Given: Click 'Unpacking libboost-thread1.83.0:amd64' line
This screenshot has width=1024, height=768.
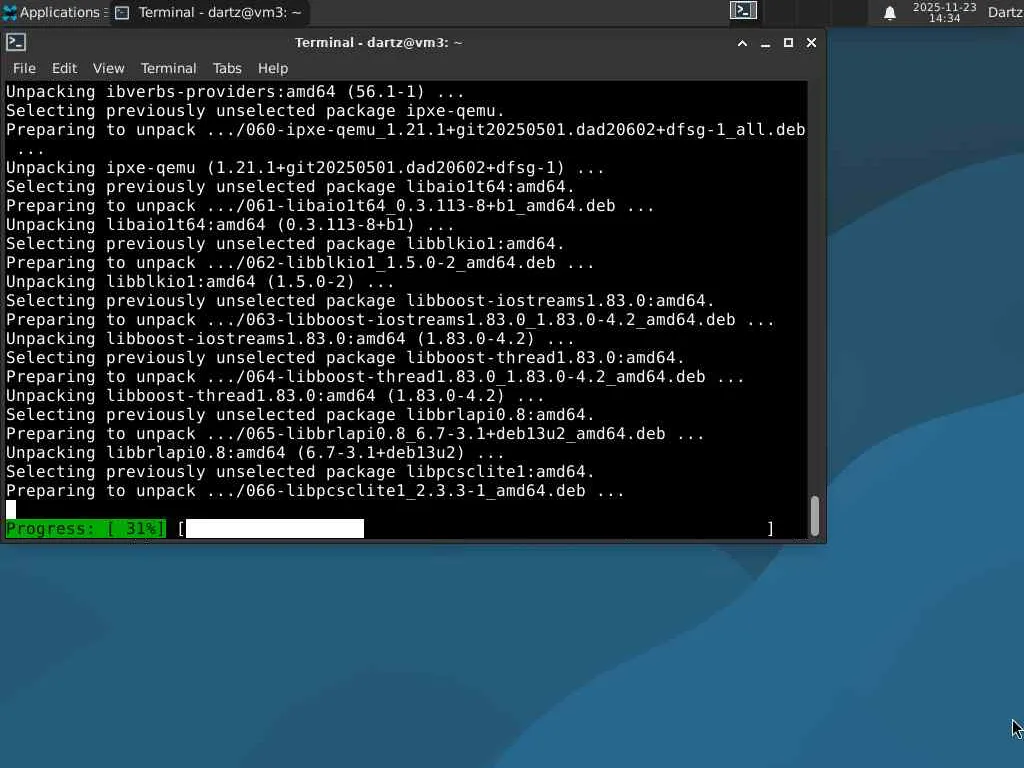Looking at the screenshot, I should tap(275, 396).
